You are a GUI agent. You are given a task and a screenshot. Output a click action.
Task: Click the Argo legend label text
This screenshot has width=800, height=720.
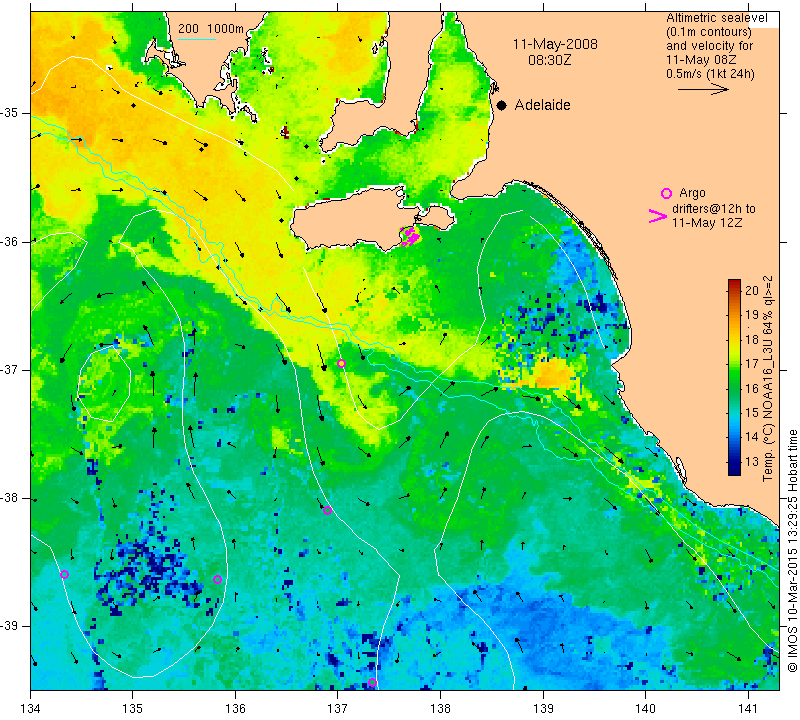point(692,193)
